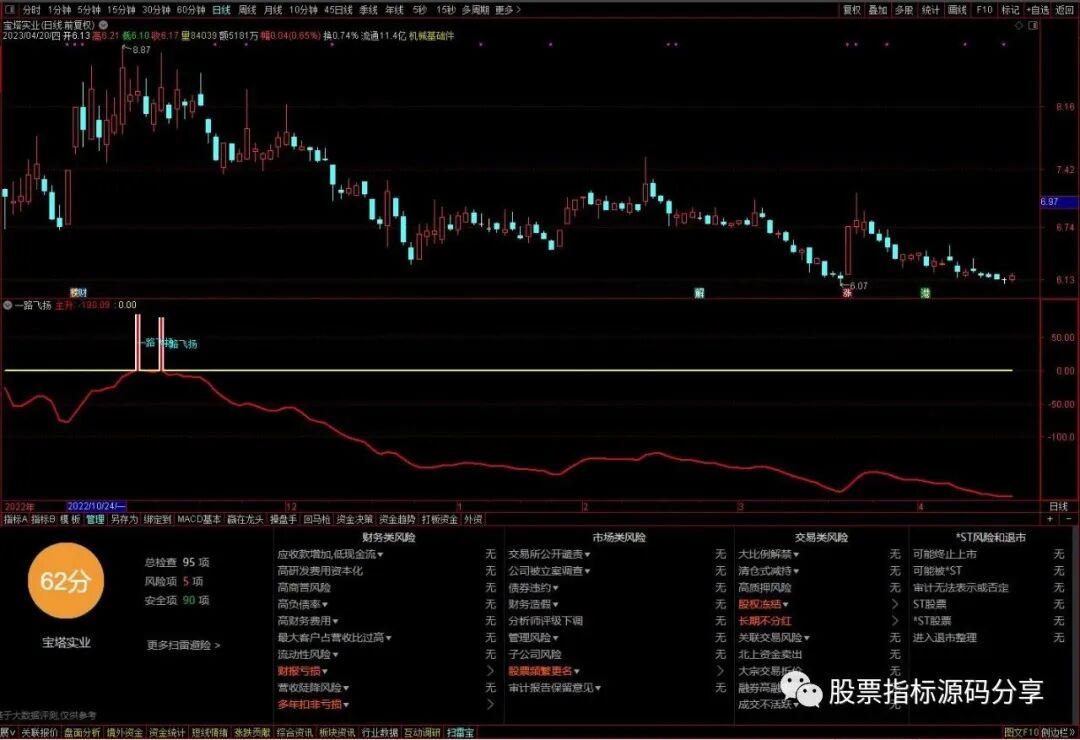Open the arrow on 长期不分红 row
This screenshot has height=740, width=1080.
[x=895, y=621]
